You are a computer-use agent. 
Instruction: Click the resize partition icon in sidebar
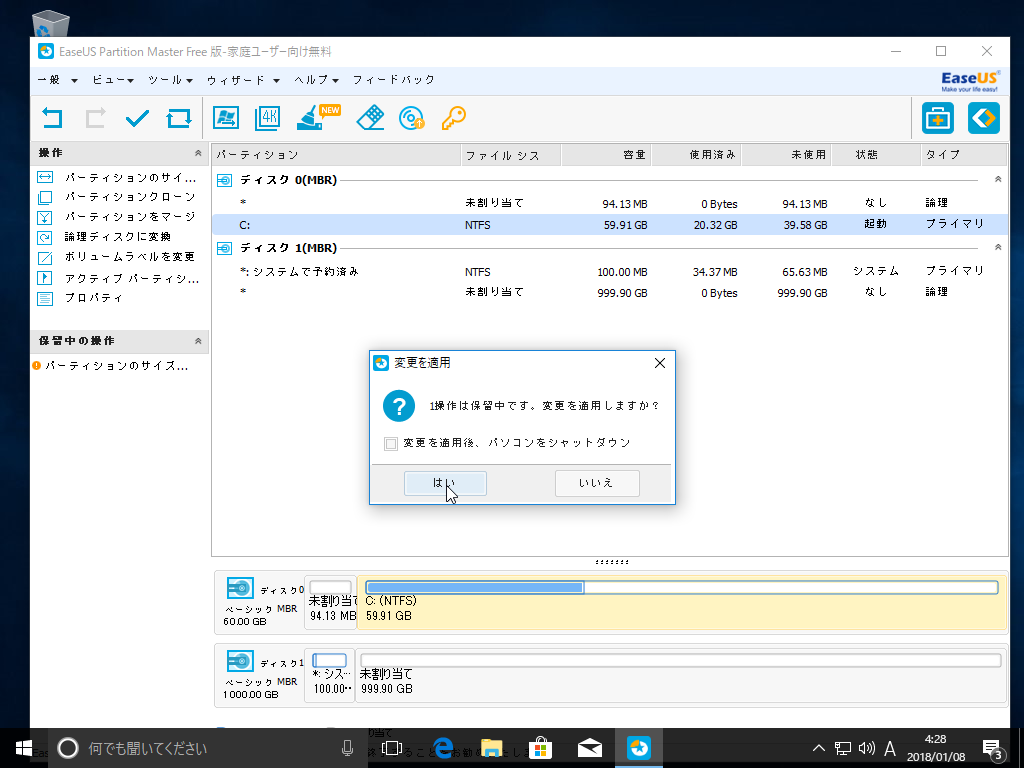click(44, 177)
